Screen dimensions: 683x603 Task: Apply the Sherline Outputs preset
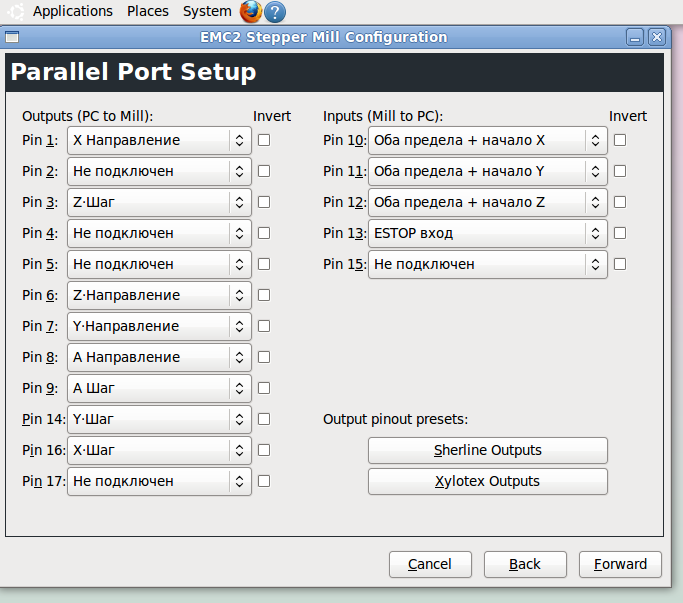click(488, 450)
